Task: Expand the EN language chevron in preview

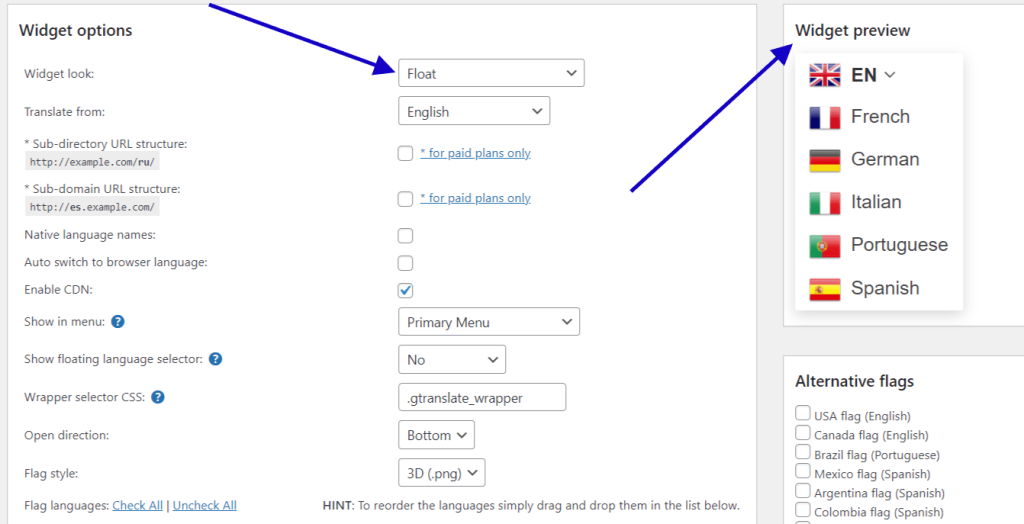Action: coord(889,75)
